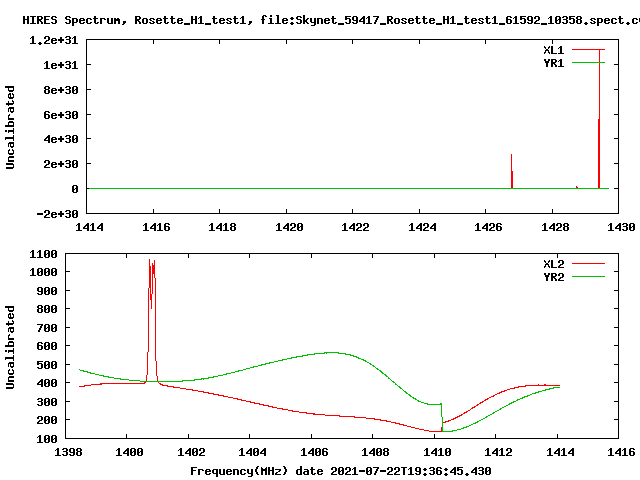
Task: Click the 8e+30 y-axis tick label
Action: tap(61, 90)
